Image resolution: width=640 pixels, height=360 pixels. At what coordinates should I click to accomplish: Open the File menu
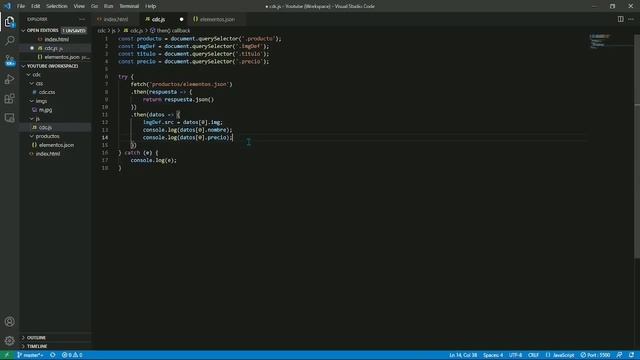[x=21, y=6]
